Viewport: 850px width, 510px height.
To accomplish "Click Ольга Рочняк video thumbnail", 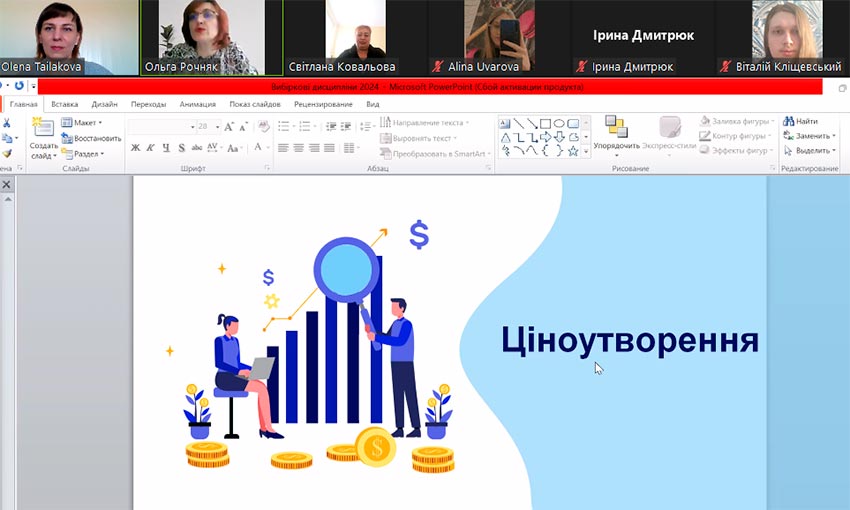I will pos(211,37).
